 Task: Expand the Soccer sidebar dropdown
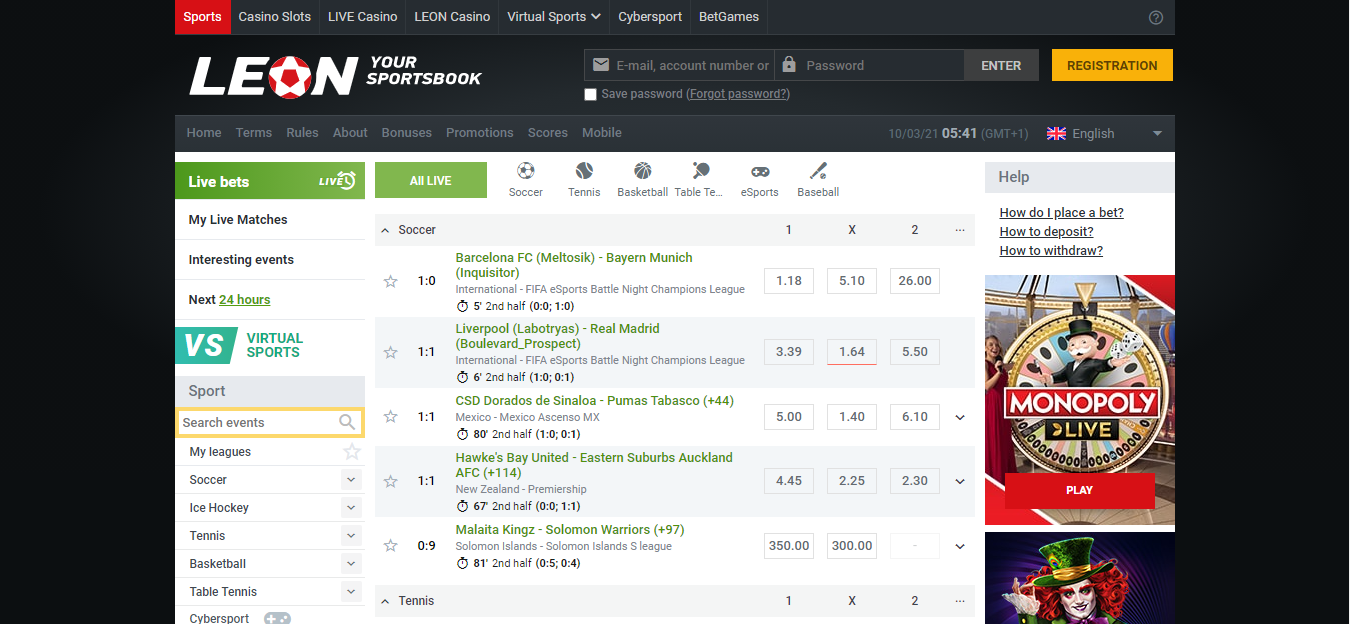click(351, 480)
